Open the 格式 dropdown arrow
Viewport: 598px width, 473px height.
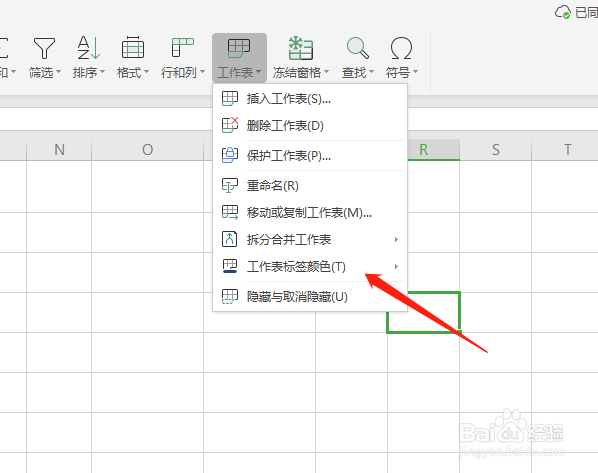point(146,71)
